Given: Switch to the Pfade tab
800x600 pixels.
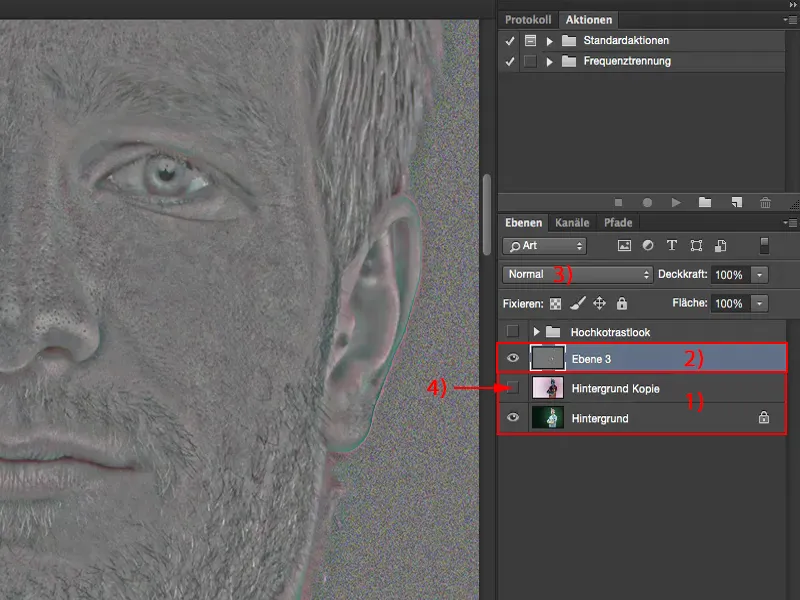Looking at the screenshot, I should pos(618,223).
